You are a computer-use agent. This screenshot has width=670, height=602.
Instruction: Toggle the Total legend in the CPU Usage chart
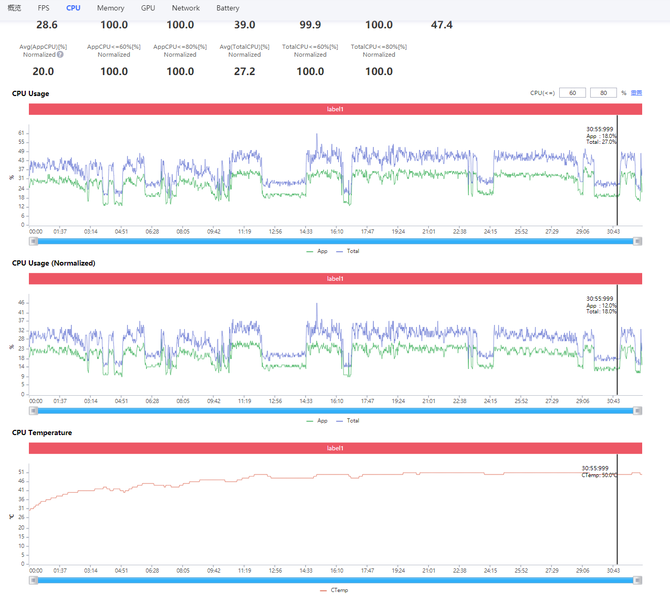point(349,251)
